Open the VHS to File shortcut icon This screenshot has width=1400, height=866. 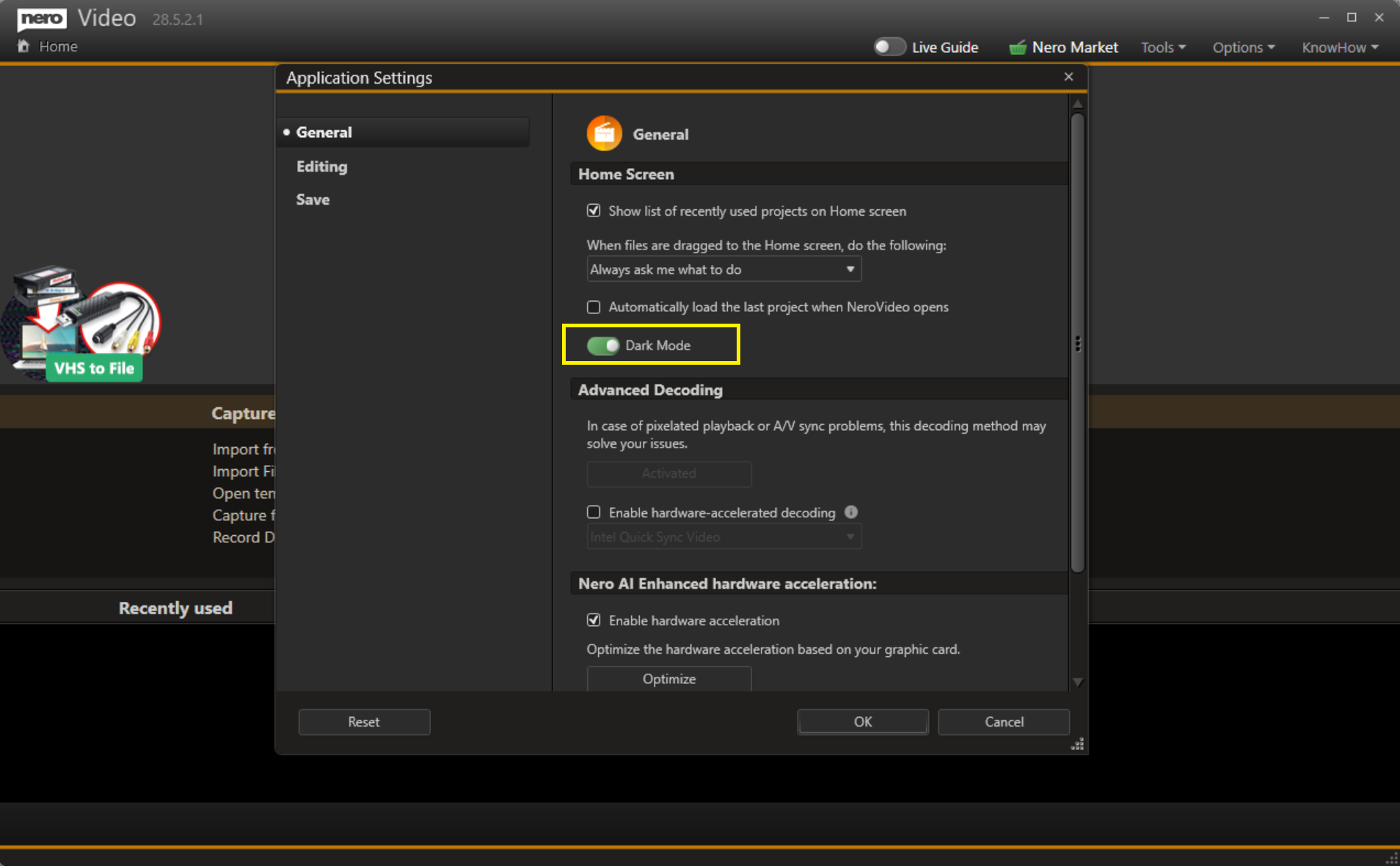pyautogui.click(x=81, y=323)
